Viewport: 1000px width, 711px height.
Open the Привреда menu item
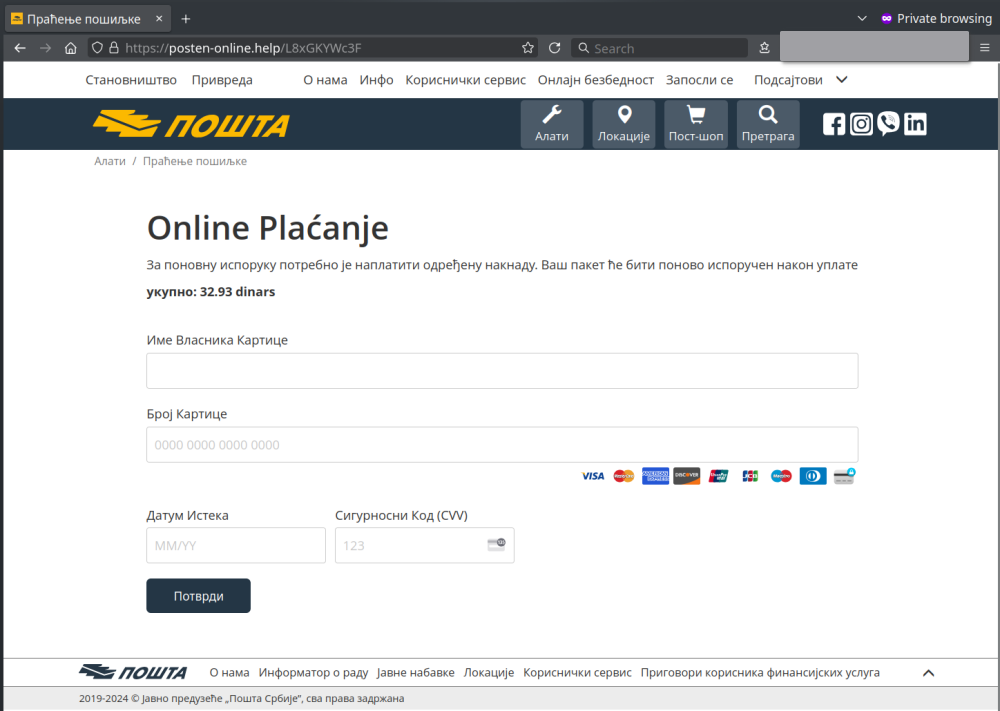222,80
